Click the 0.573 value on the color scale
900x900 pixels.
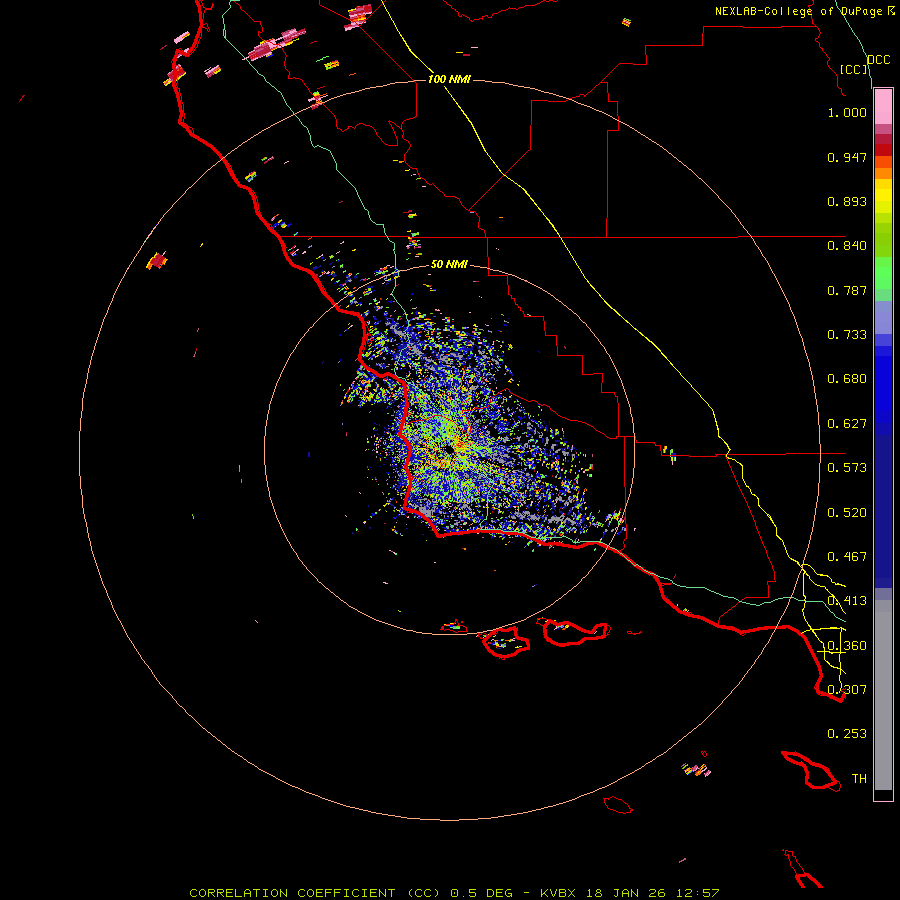(x=847, y=468)
